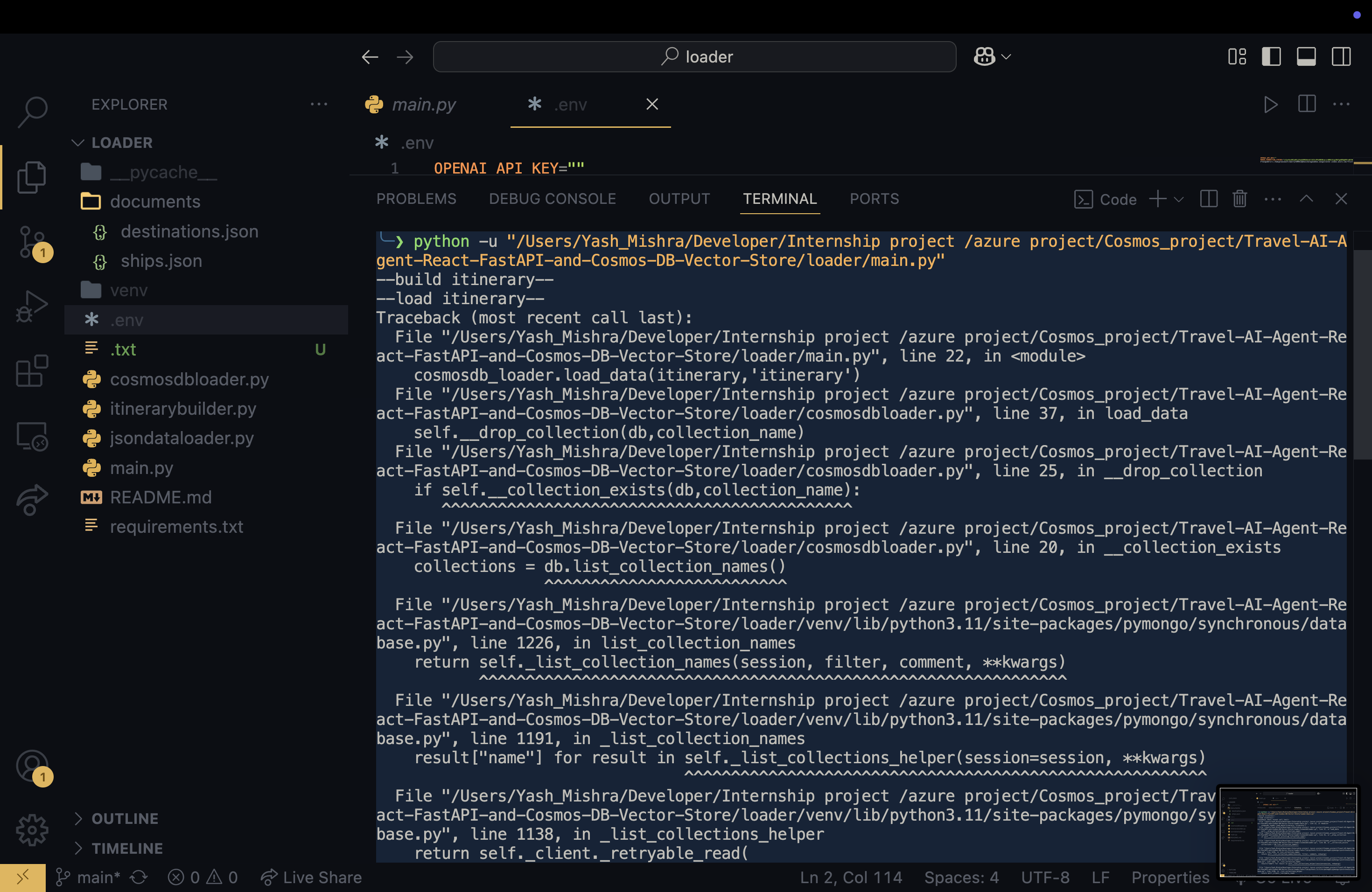The image size is (1372, 892).
Task: Expand the TIMELINE section
Action: [127, 848]
